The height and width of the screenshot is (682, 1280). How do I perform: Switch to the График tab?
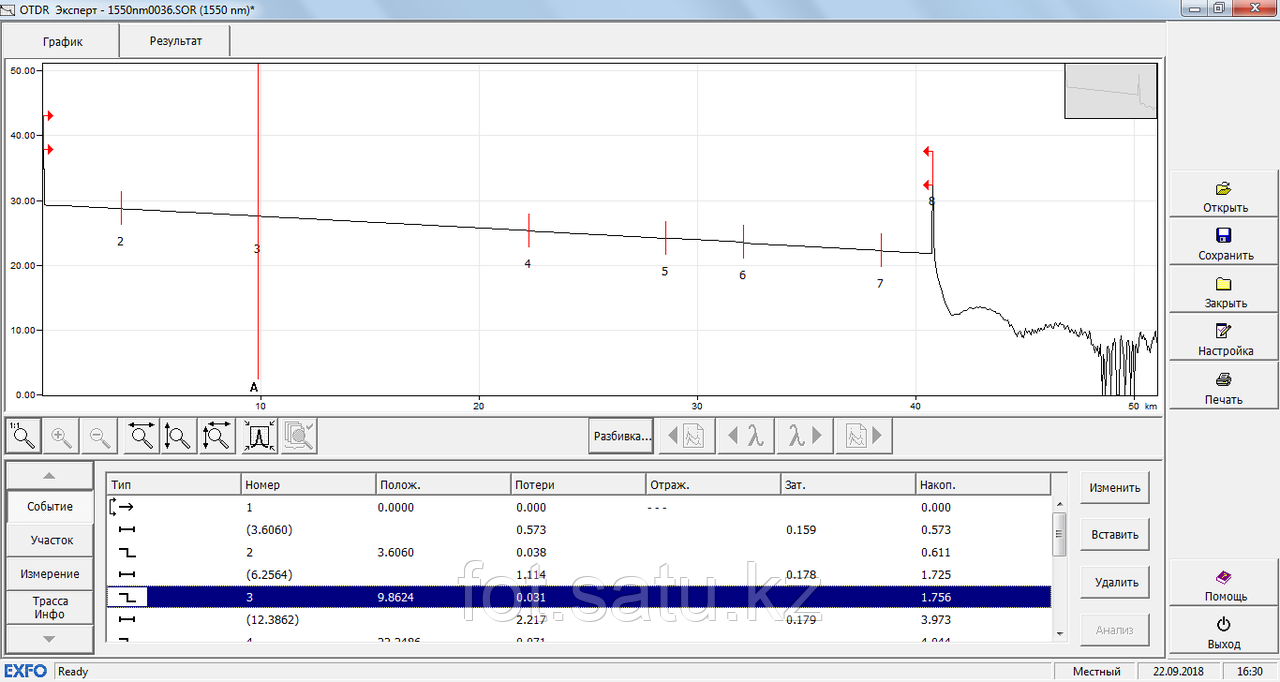tap(62, 42)
